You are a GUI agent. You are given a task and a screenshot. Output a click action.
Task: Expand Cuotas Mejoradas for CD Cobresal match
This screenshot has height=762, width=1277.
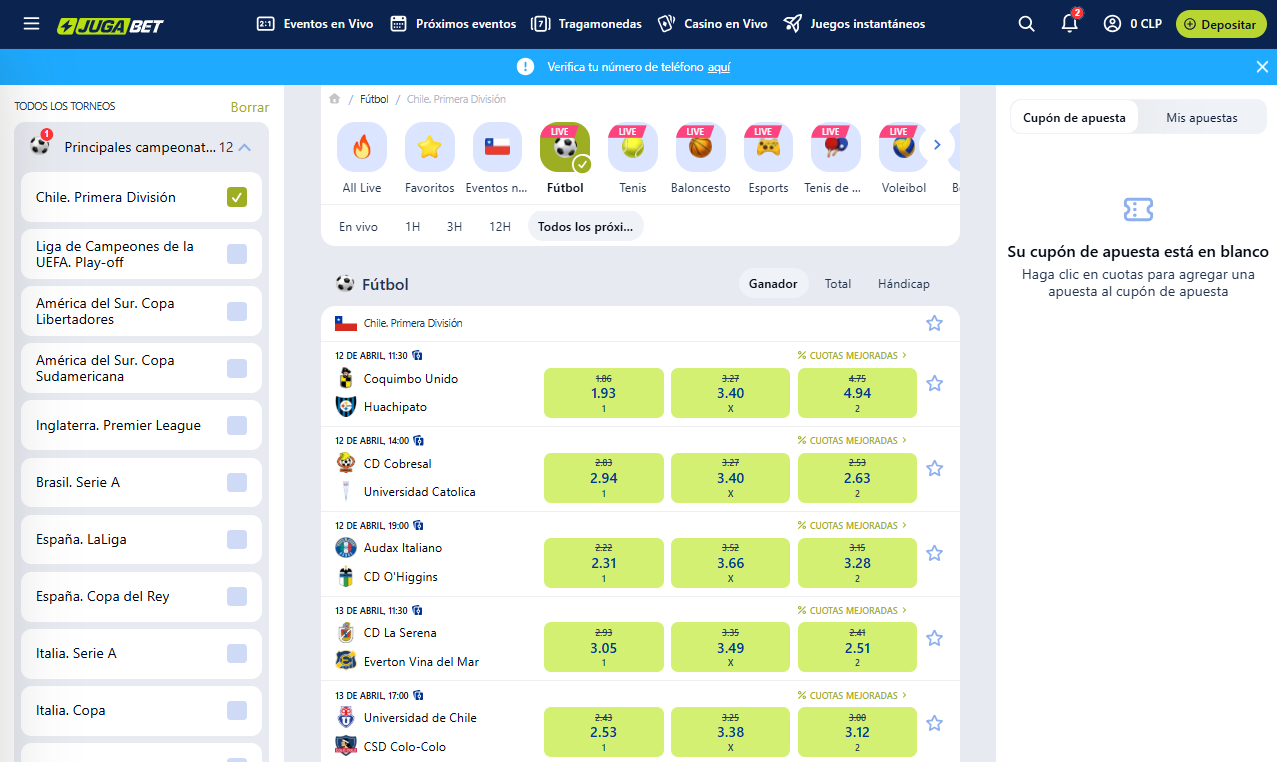[852, 440]
